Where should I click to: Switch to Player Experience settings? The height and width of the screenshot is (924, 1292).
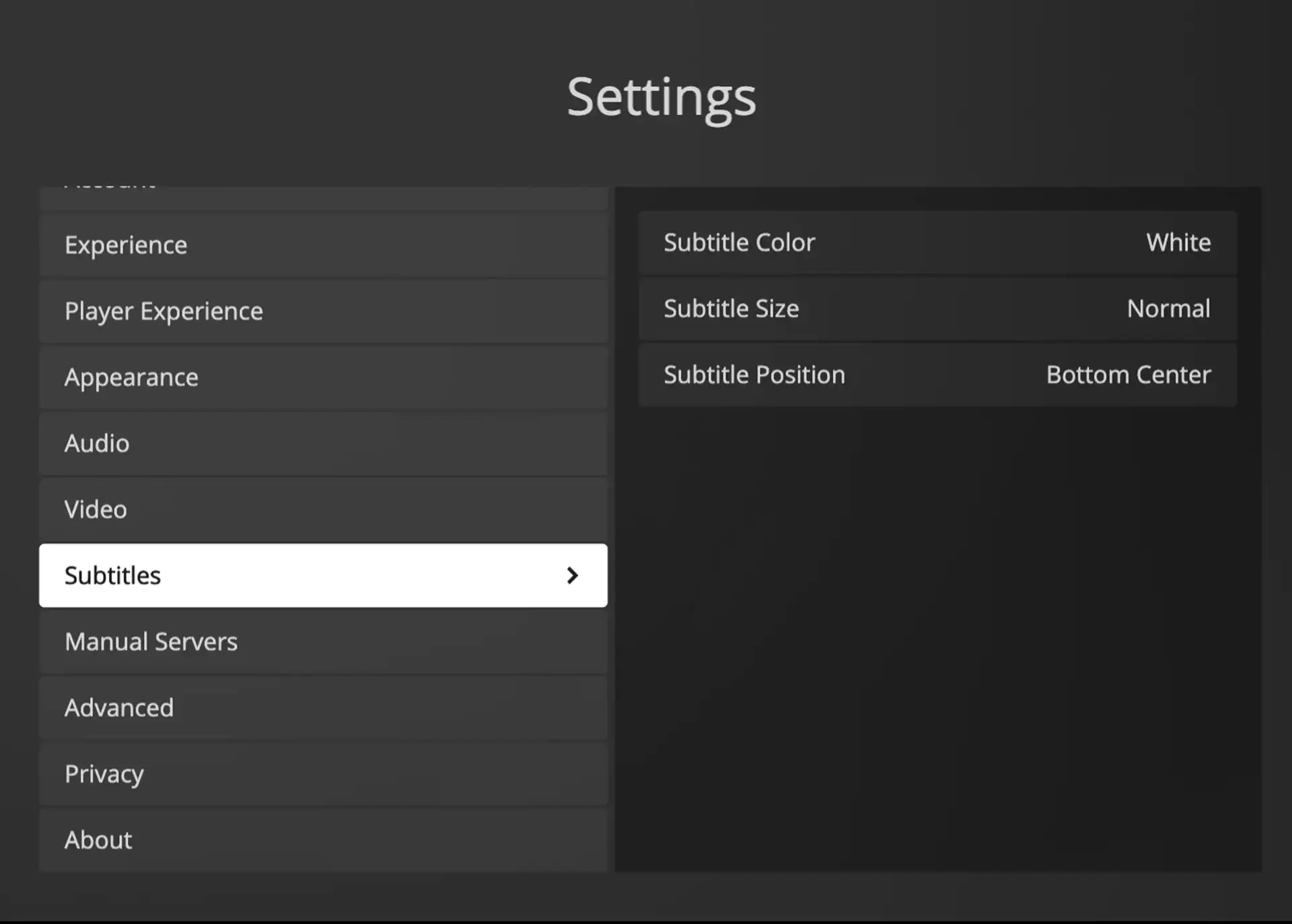(323, 311)
